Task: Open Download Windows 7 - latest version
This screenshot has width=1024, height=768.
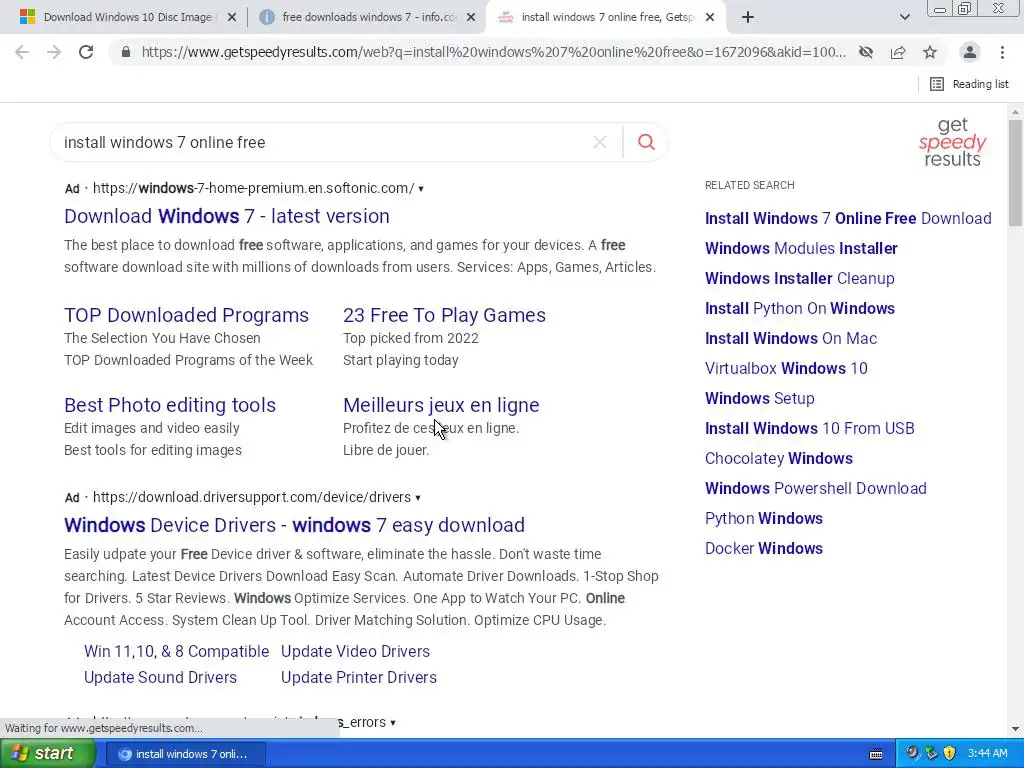Action: pyautogui.click(x=227, y=216)
